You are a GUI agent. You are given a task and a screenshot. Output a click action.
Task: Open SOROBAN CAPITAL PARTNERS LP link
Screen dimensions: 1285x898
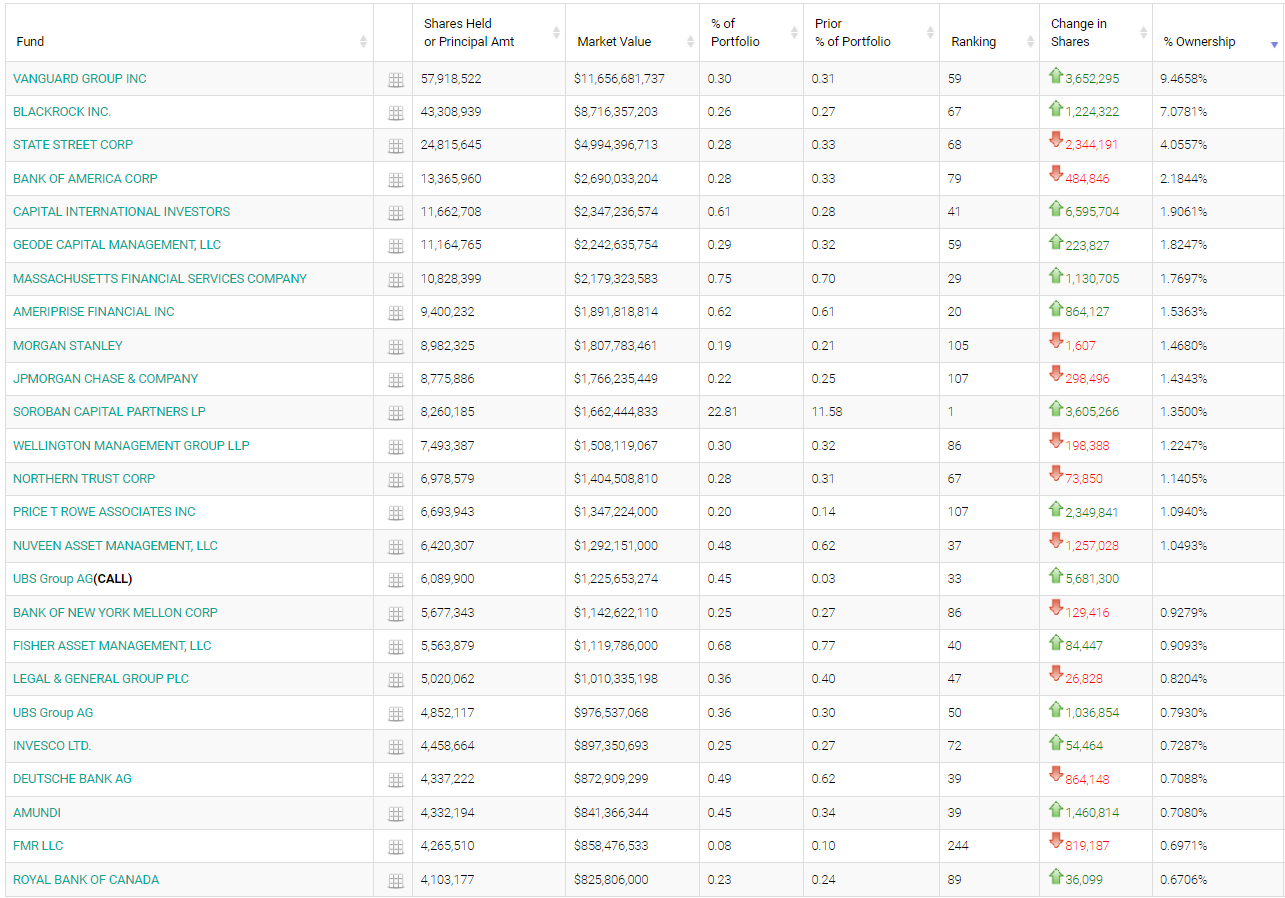109,411
